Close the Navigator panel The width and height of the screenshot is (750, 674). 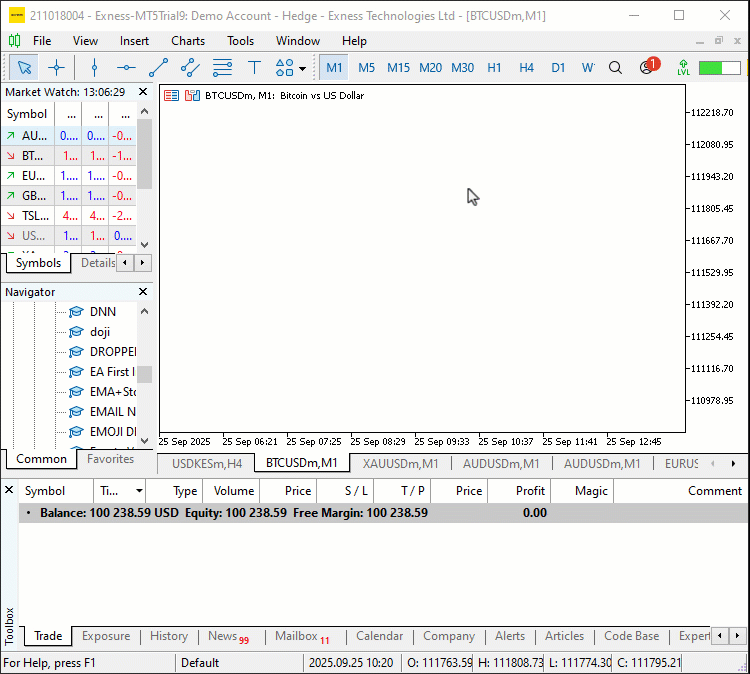(x=143, y=292)
